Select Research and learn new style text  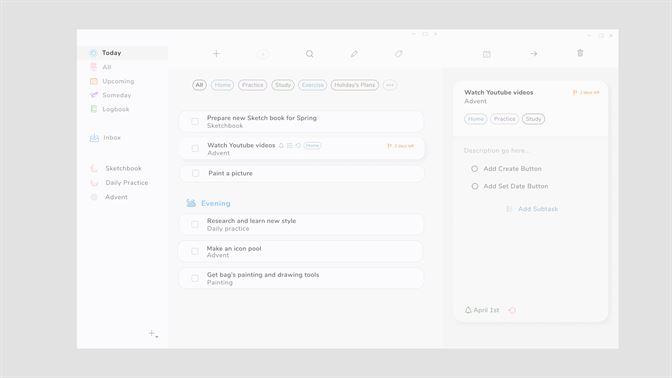click(x=252, y=221)
